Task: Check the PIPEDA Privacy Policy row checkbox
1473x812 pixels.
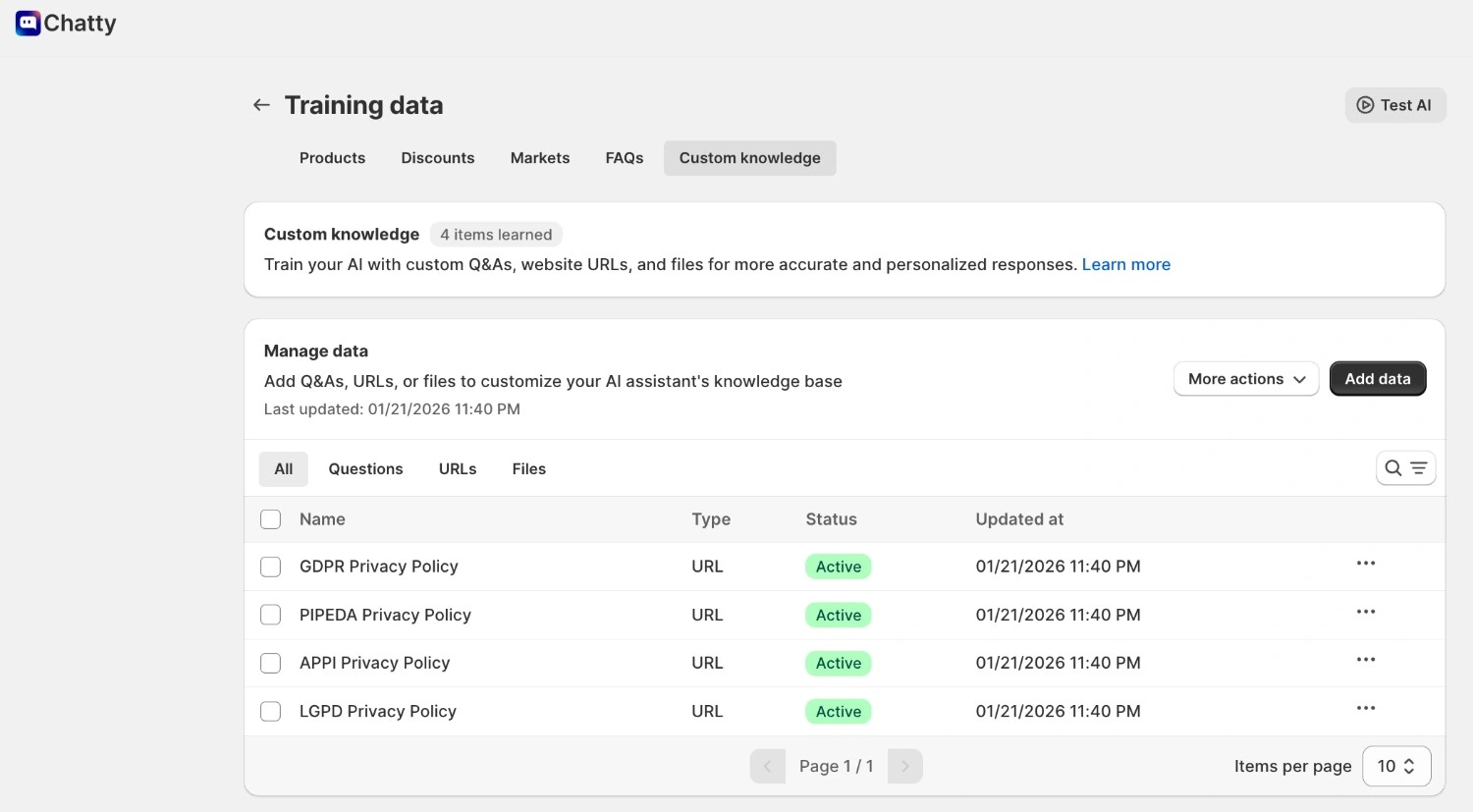Action: tap(271, 615)
